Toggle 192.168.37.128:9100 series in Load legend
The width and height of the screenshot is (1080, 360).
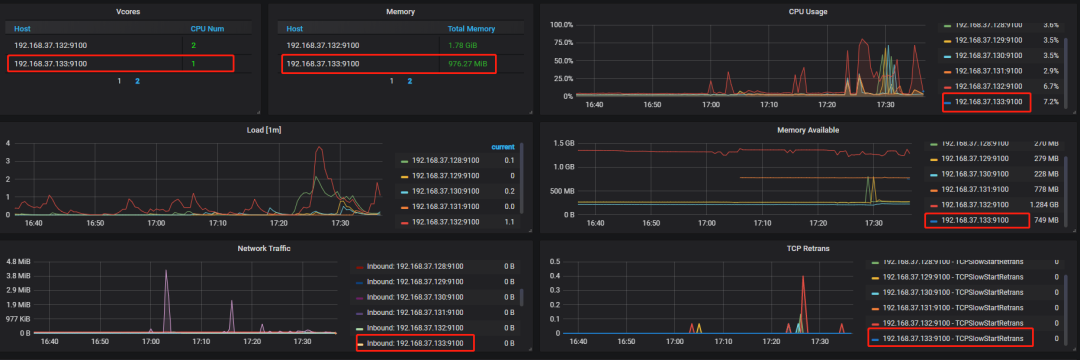pos(446,160)
